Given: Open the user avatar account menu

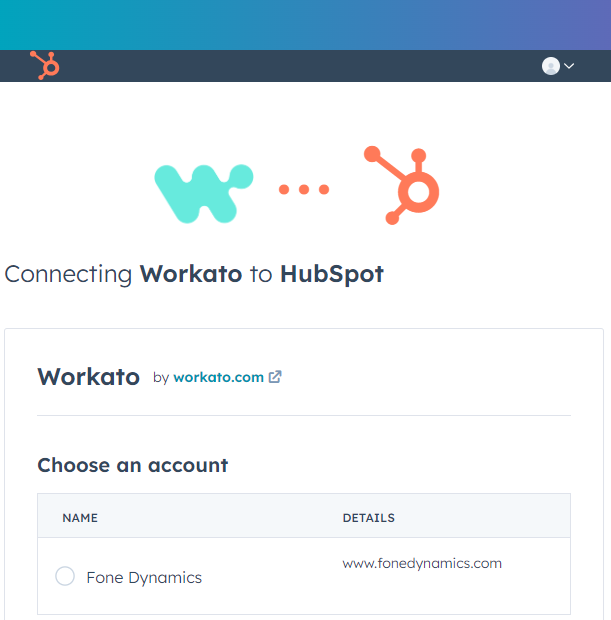Looking at the screenshot, I should pos(550,66).
